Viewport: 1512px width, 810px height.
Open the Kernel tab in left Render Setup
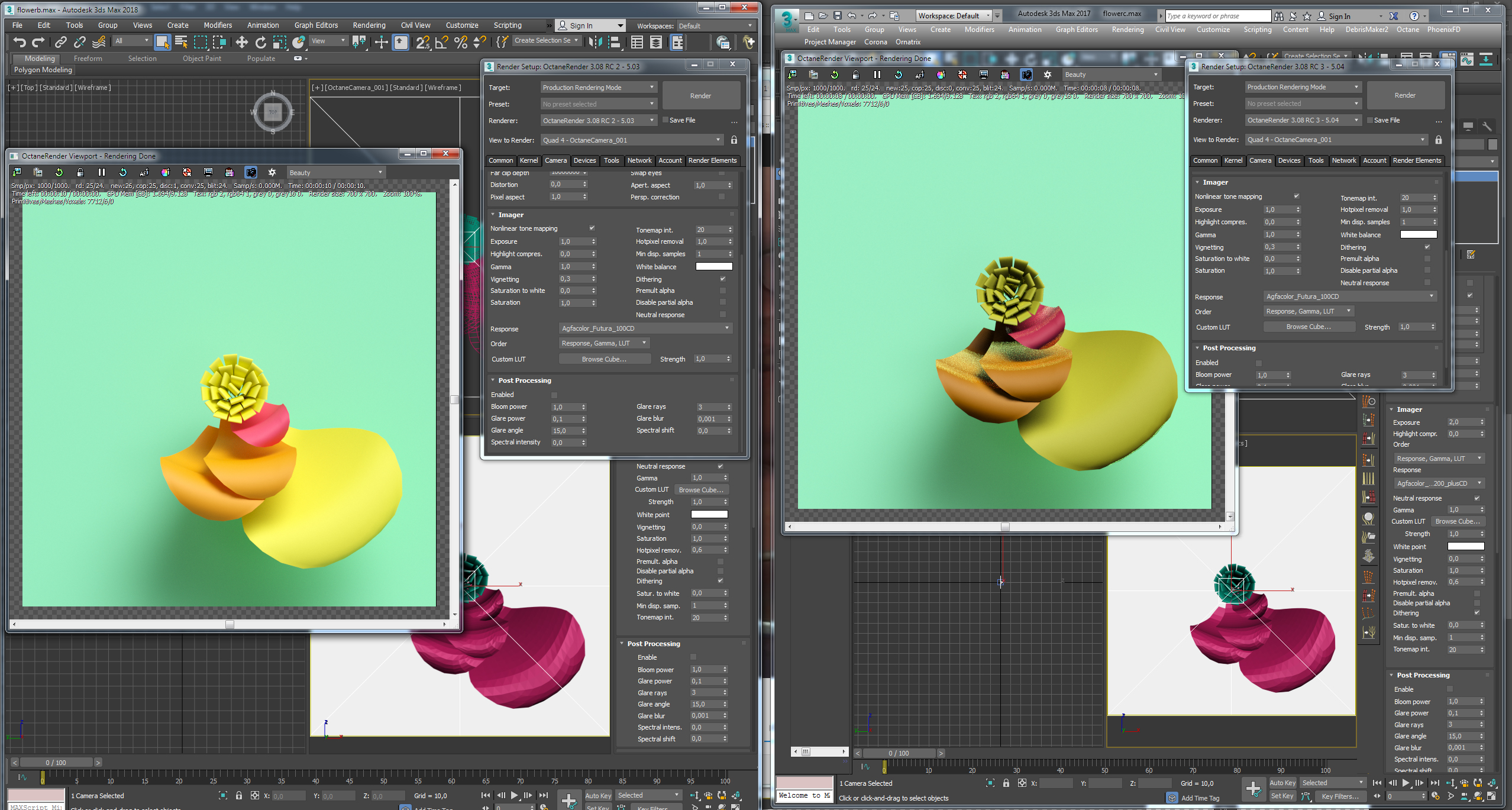(528, 160)
